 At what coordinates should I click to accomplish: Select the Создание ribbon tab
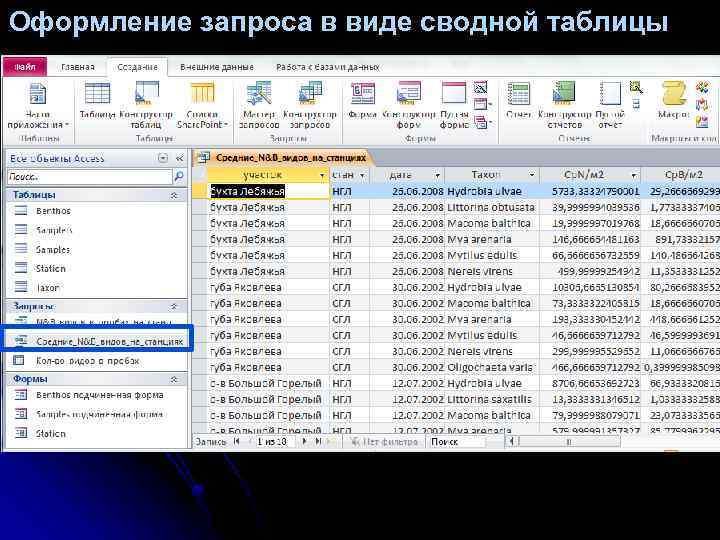137,67
